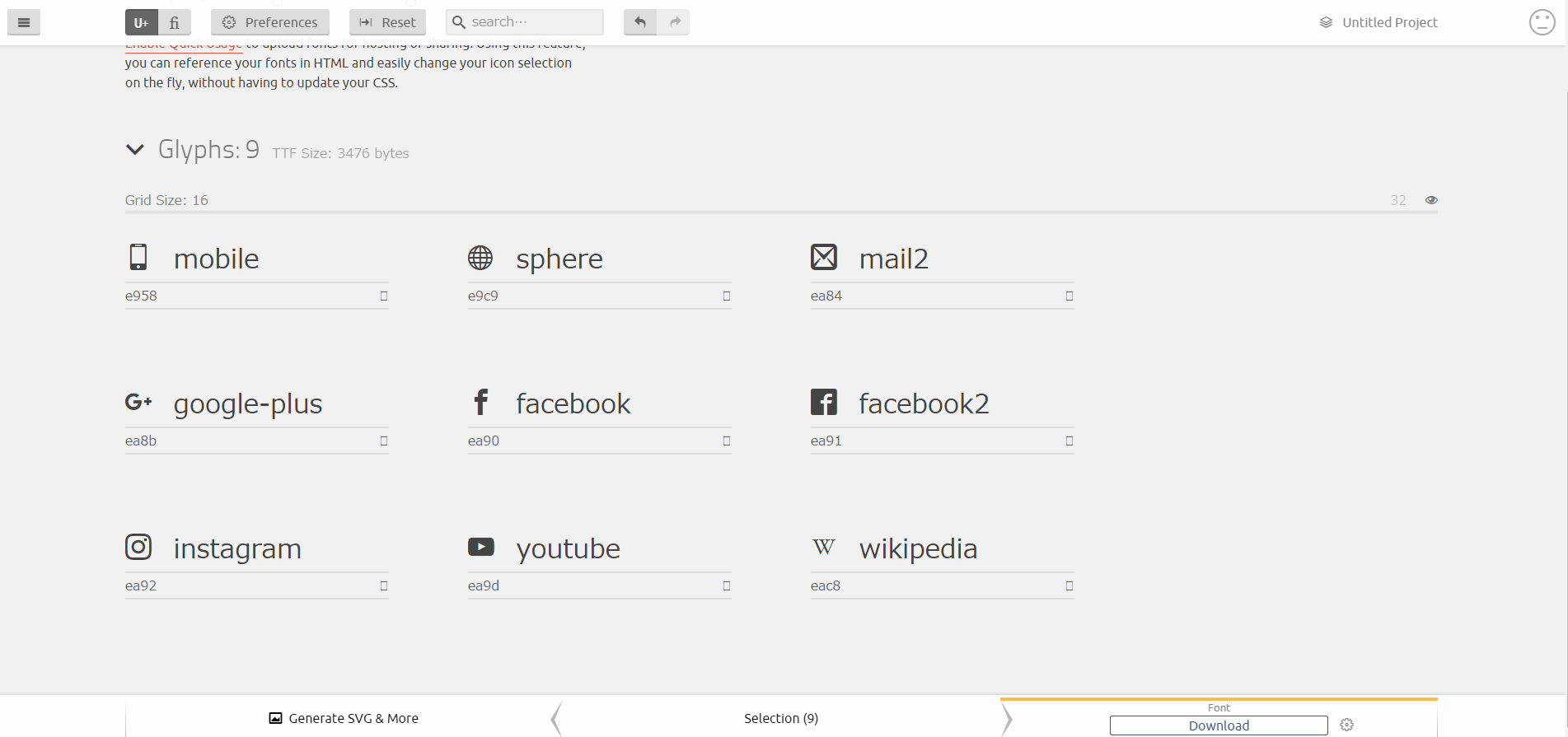Toggle the eye visibility icon near grid size

1431,200
